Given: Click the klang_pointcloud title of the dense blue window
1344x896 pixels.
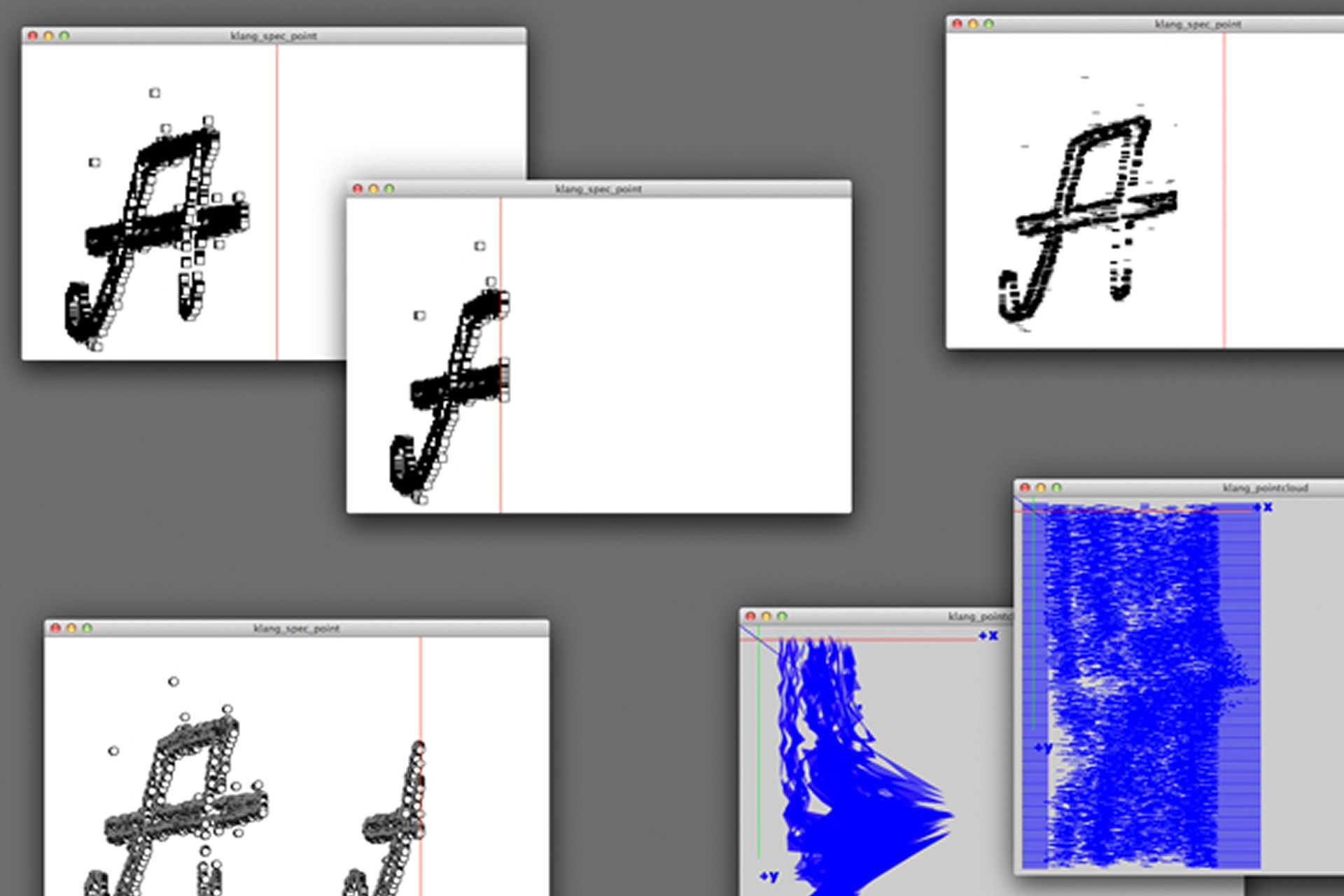Looking at the screenshot, I should coord(1266,488).
